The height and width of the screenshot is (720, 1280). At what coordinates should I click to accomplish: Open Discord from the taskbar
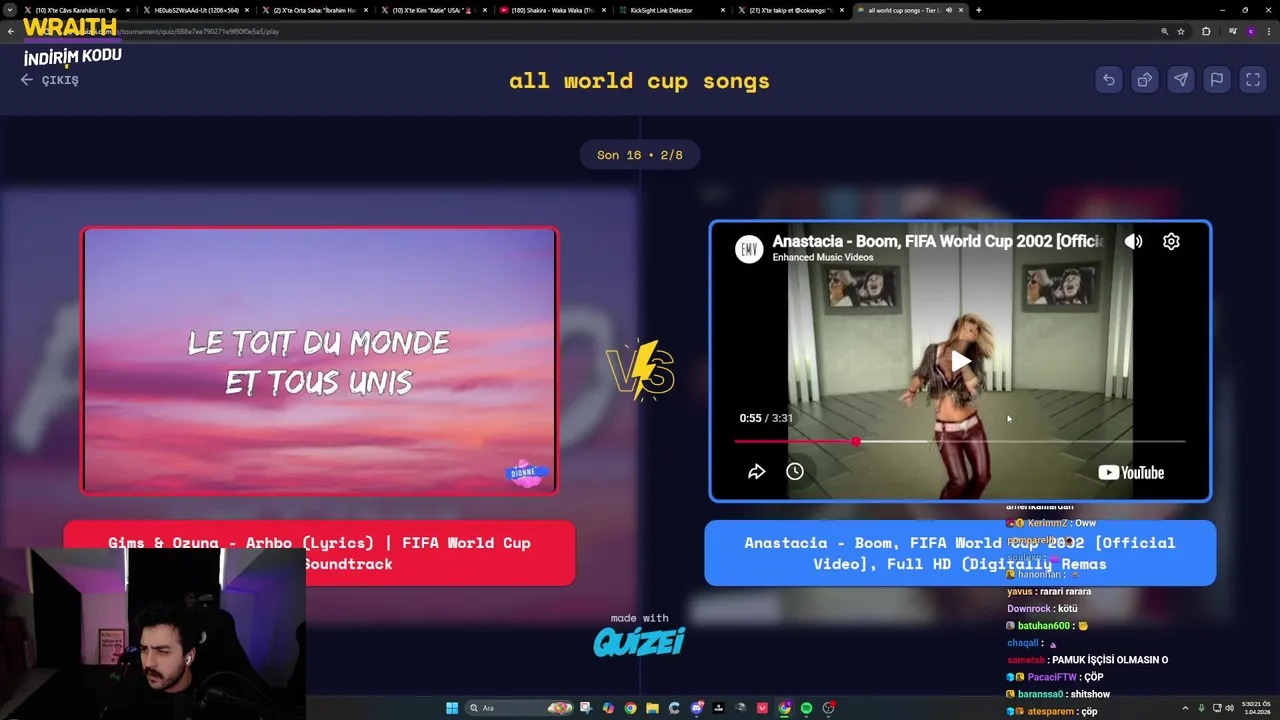tap(696, 708)
